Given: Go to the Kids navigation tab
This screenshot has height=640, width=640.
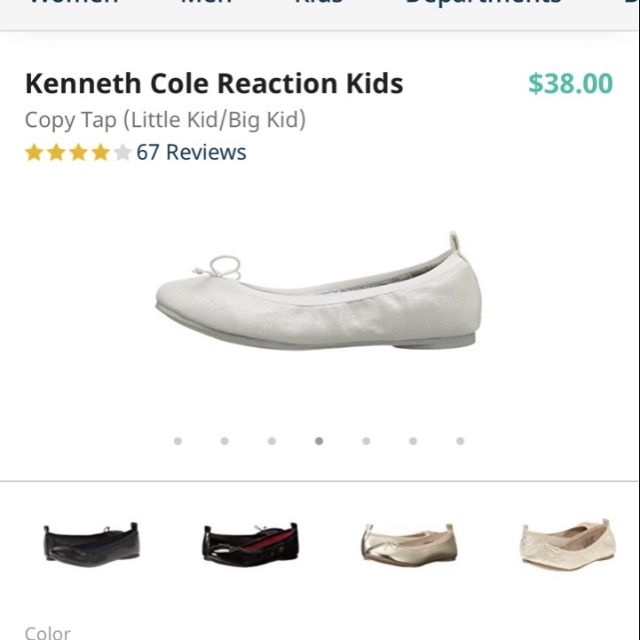Looking at the screenshot, I should [x=318, y=5].
